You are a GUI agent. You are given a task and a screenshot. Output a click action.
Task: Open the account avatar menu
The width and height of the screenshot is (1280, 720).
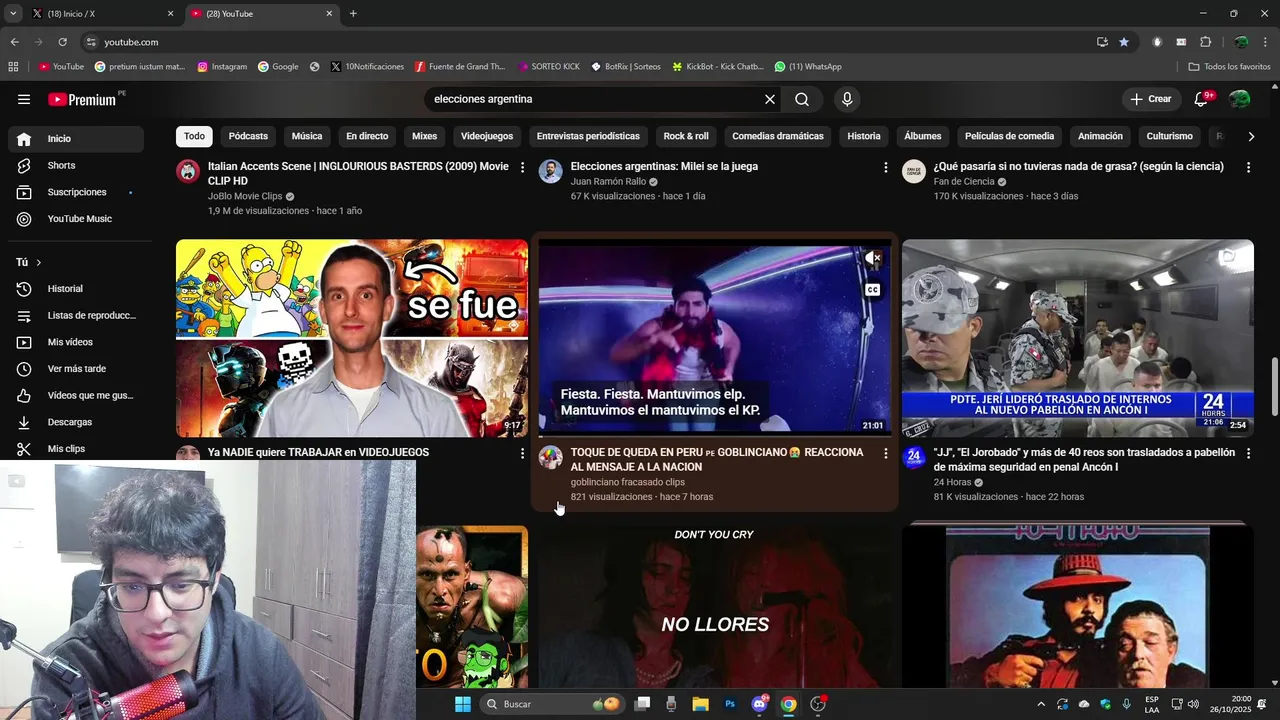coord(1240,99)
